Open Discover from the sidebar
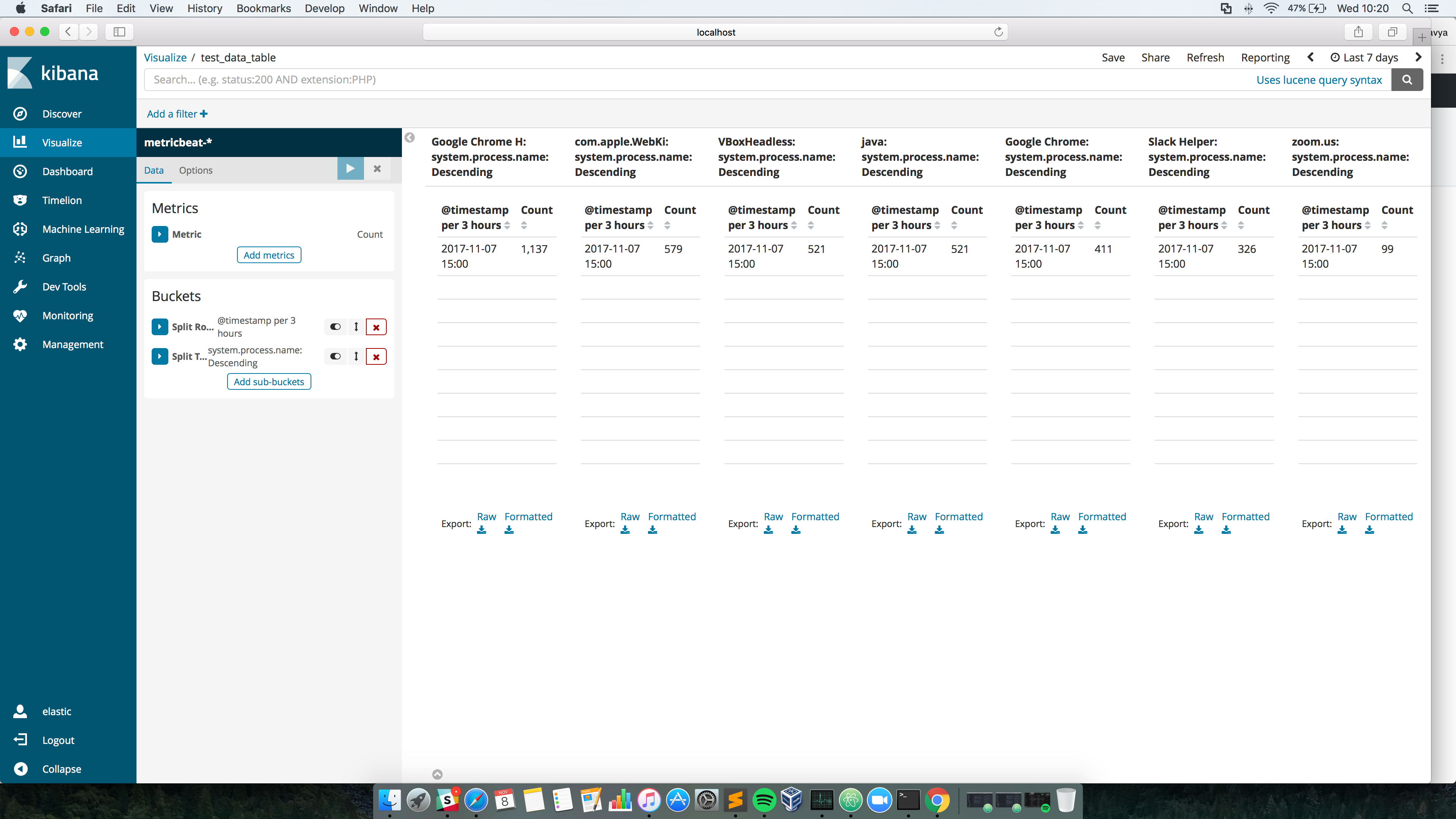Viewport: 1456px width, 819px height. (61, 114)
